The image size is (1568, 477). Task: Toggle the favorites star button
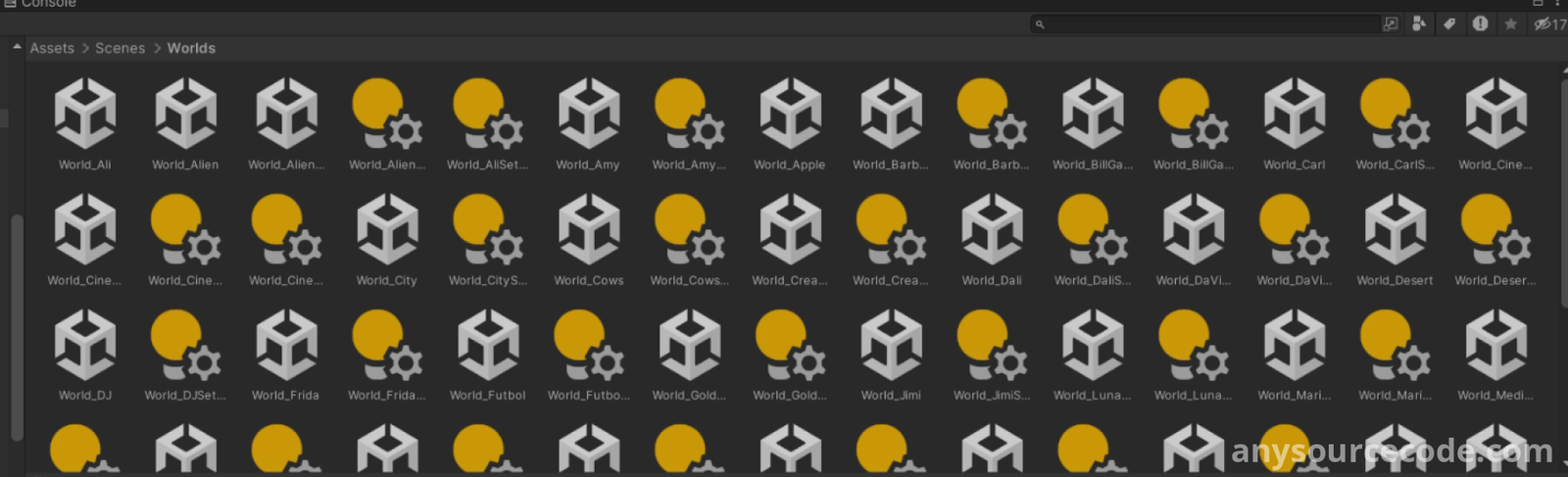tap(1511, 24)
